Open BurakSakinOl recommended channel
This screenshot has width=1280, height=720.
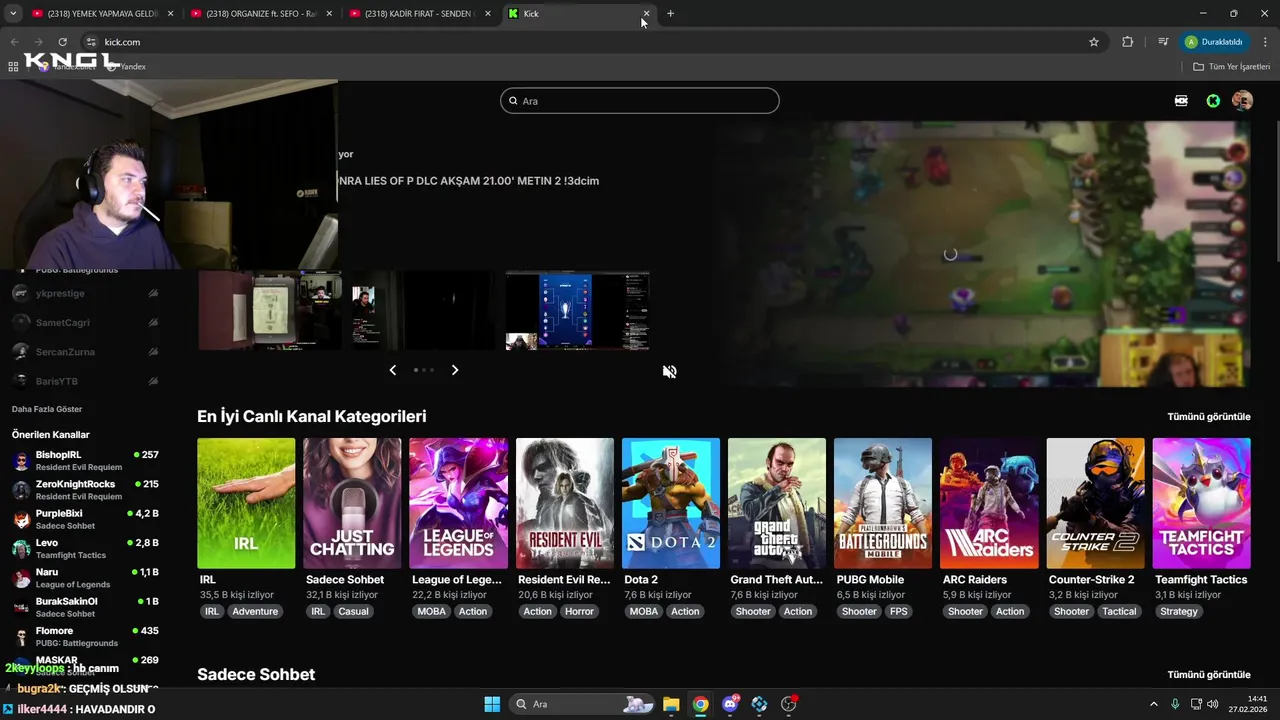click(85, 607)
